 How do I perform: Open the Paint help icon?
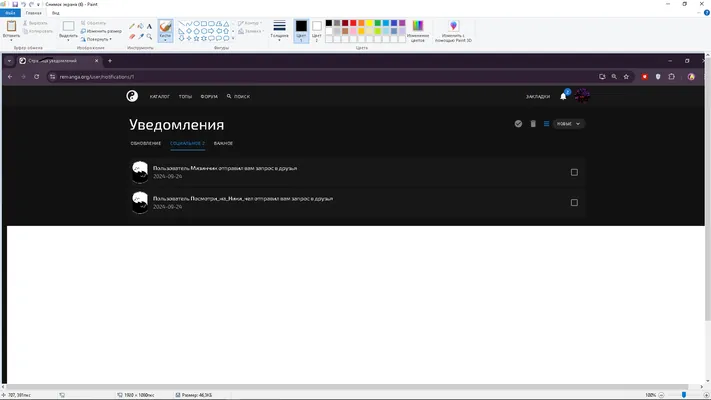pos(706,13)
